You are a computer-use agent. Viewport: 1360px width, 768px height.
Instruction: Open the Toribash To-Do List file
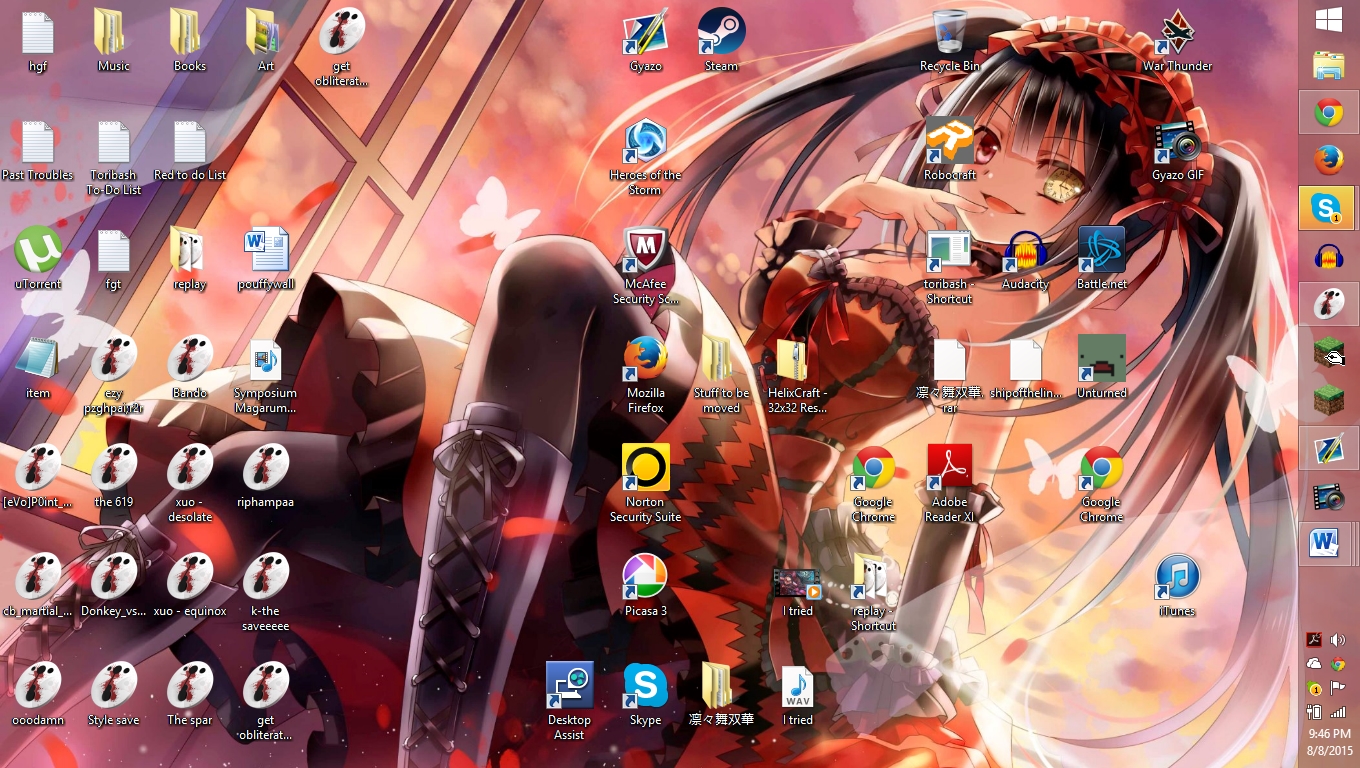click(x=114, y=159)
